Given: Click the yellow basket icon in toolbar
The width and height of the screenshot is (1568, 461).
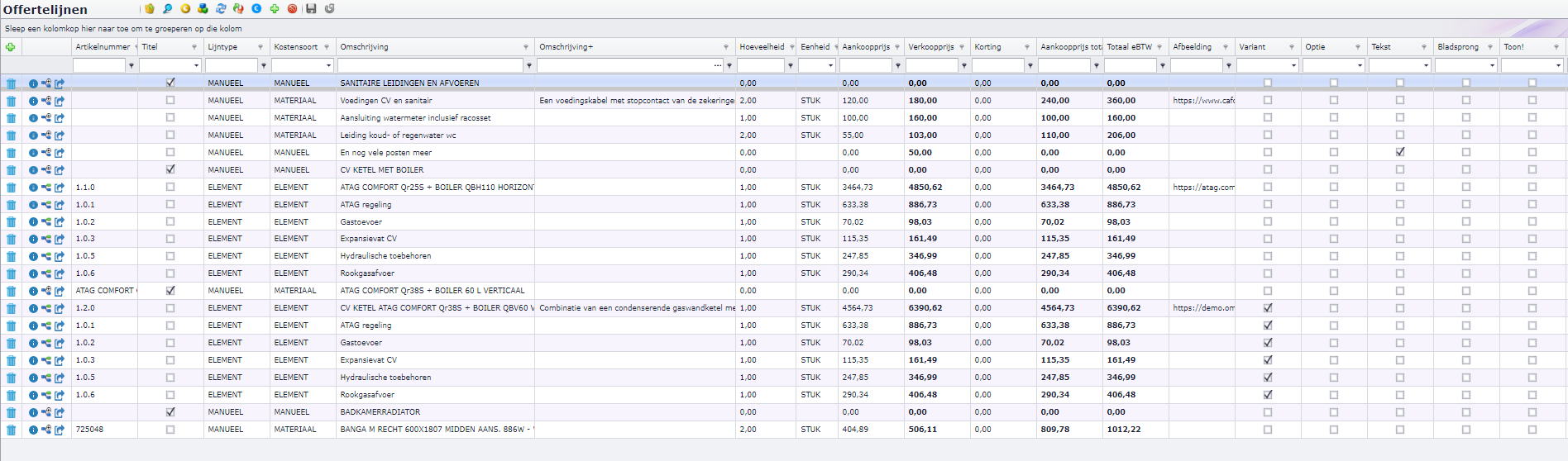Looking at the screenshot, I should click(x=150, y=8).
